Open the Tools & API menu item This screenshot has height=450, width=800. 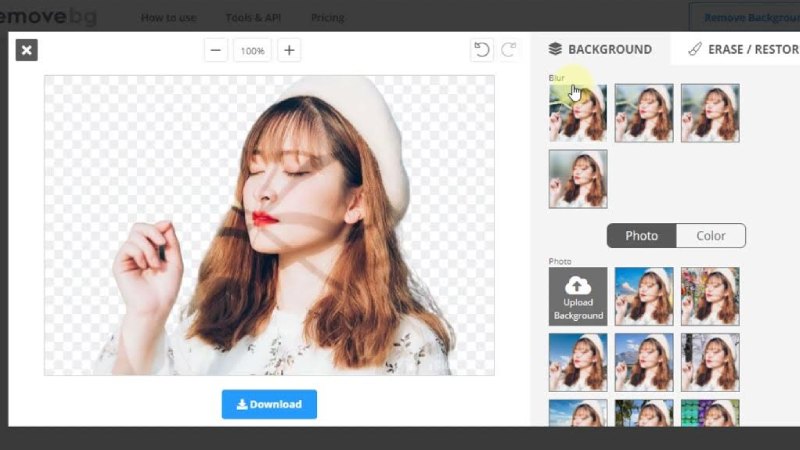tap(250, 17)
